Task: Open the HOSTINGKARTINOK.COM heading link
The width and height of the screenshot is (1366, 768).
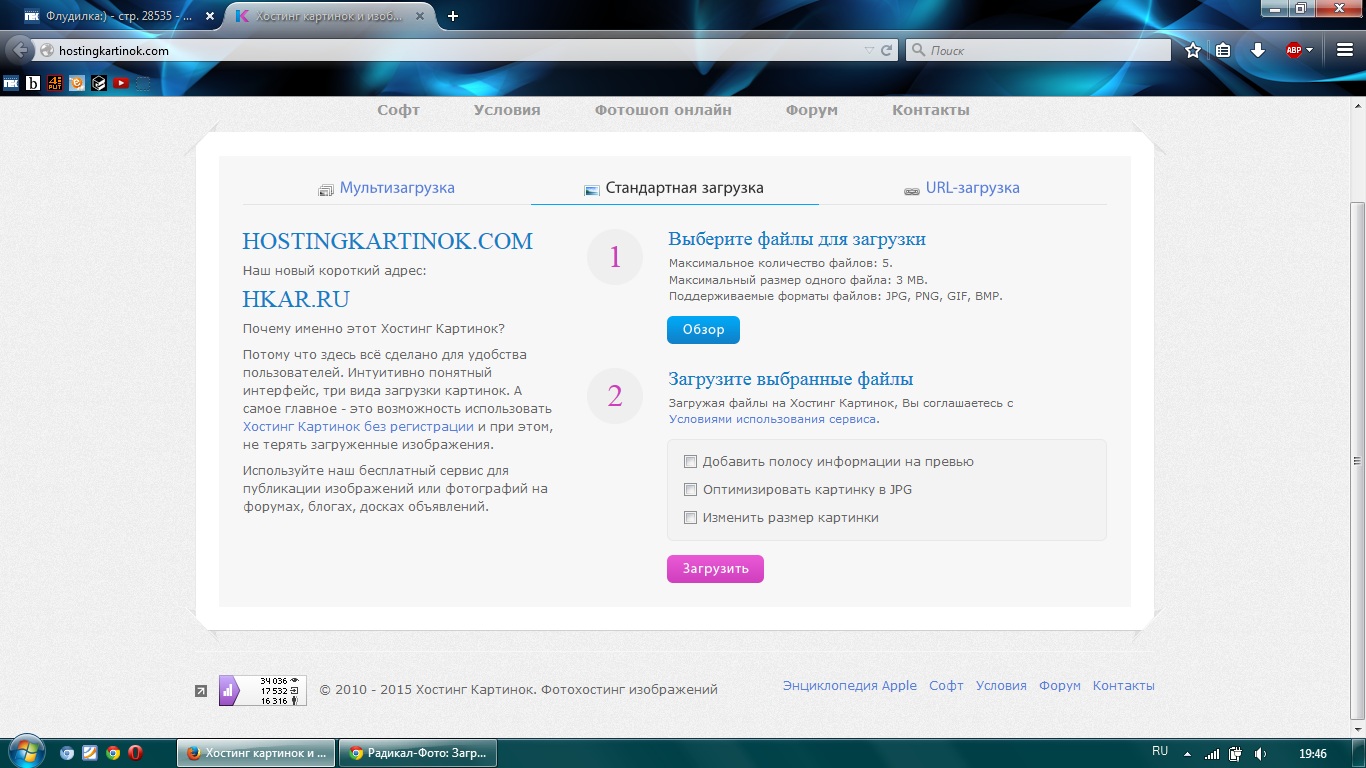Action: pos(388,241)
